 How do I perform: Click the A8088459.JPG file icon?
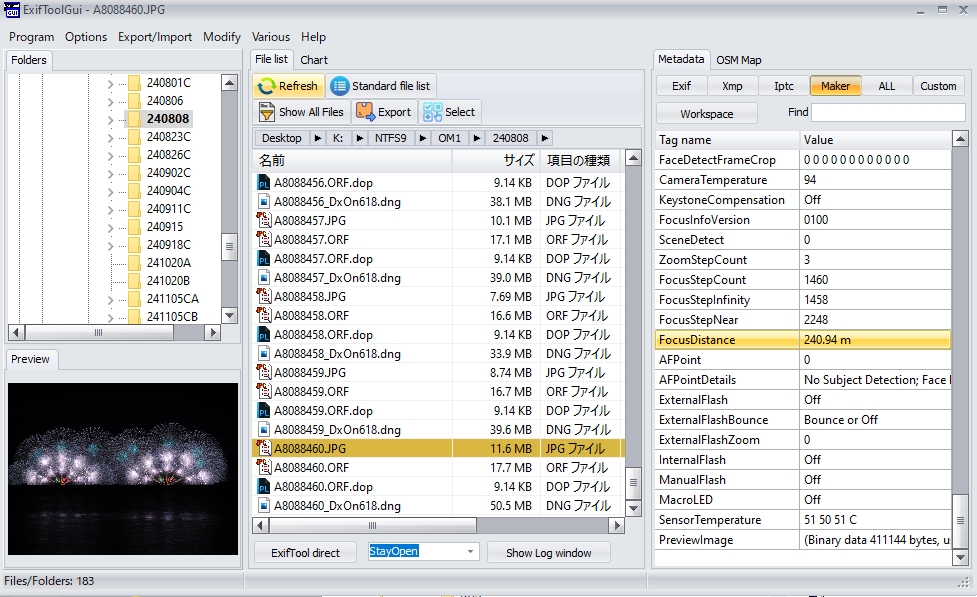point(264,372)
